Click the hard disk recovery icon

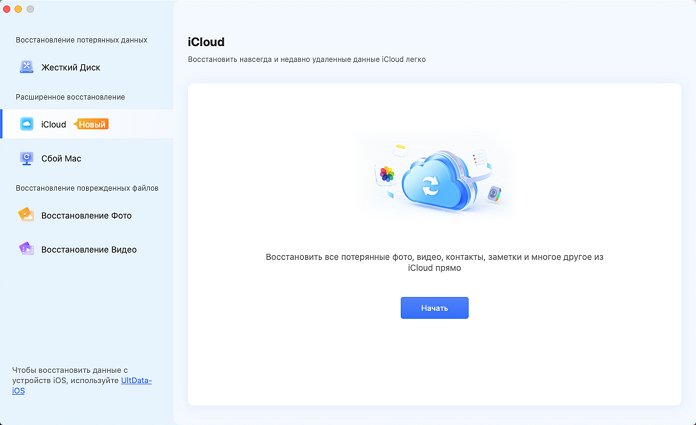pyautogui.click(x=27, y=67)
